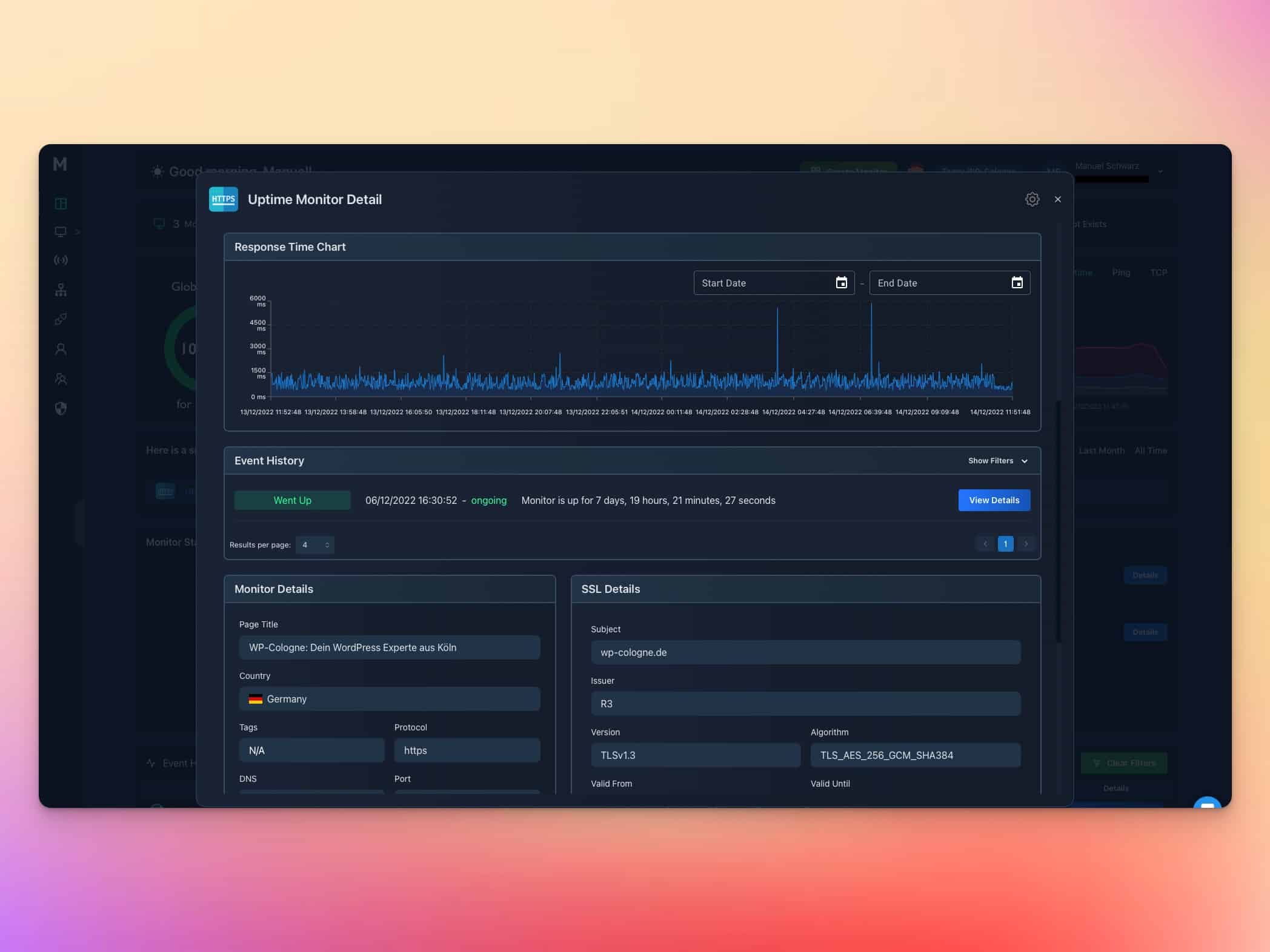Open the Results per page selector
Image resolution: width=1270 pixels, height=952 pixels.
(315, 545)
